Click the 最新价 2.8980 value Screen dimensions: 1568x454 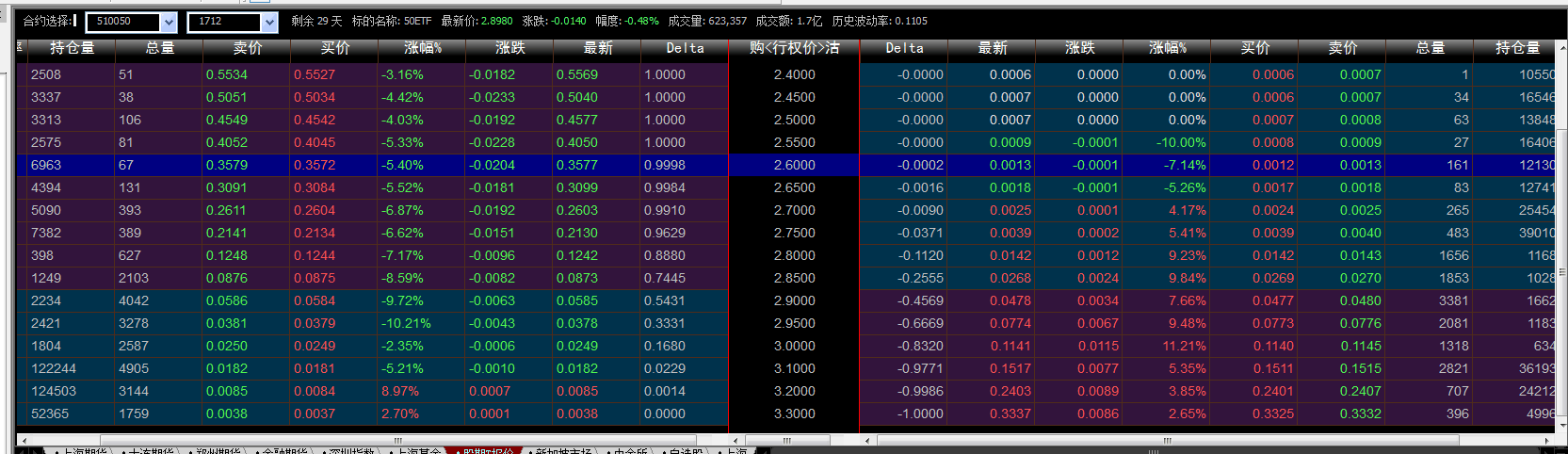pos(496,21)
